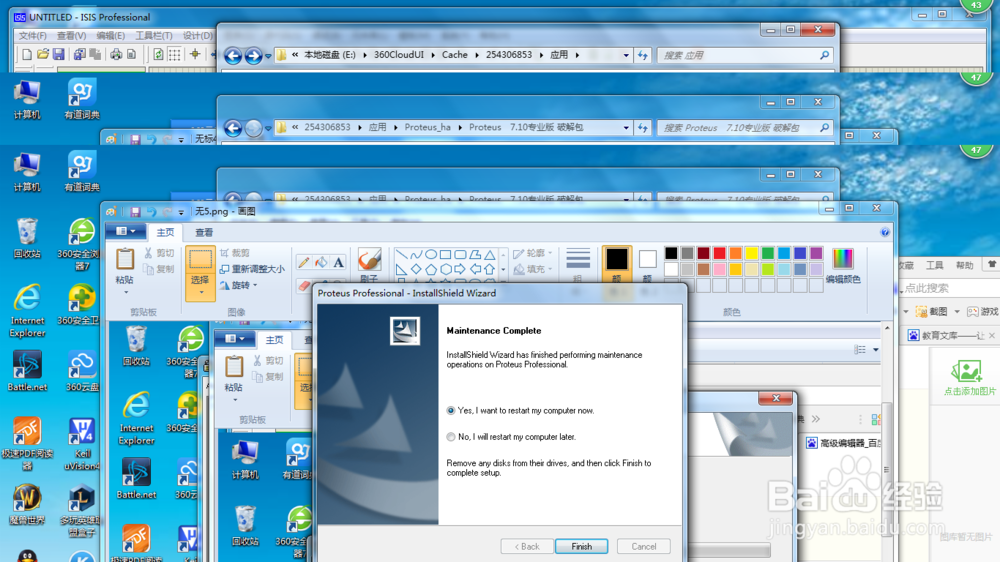The image size is (1000, 562).
Task: Click Cancel in the InstallShield Wizard
Action: tap(643, 547)
